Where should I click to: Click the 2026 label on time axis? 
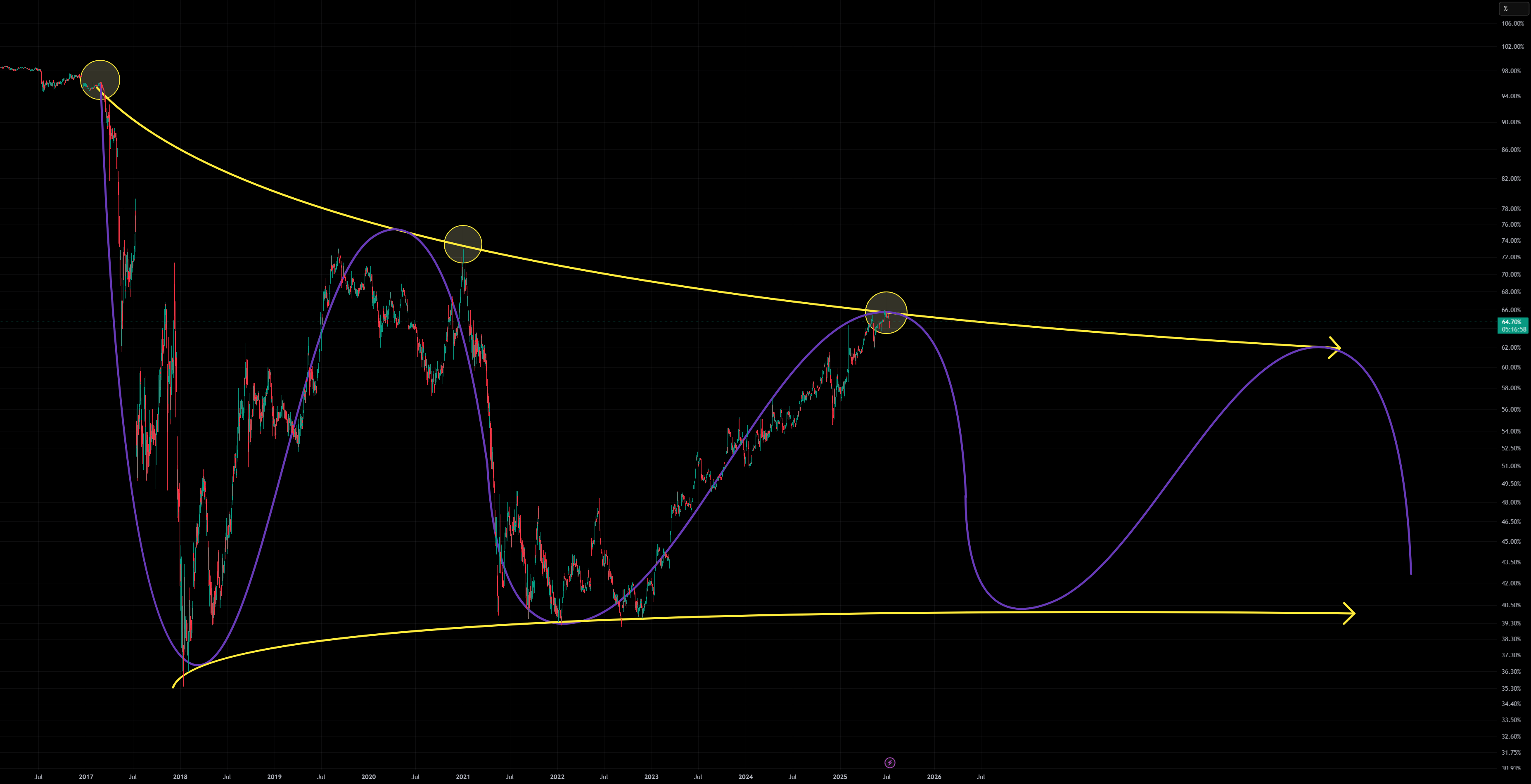coord(934,777)
